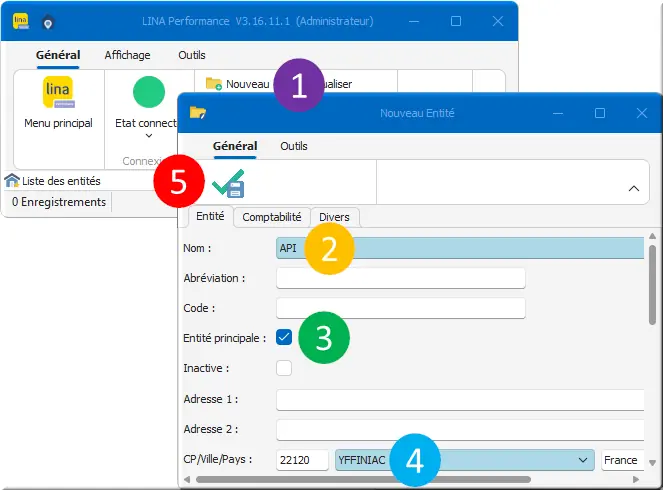Click the horizontal scrollbar thumb in form
The image size is (663, 490).
coord(363,479)
